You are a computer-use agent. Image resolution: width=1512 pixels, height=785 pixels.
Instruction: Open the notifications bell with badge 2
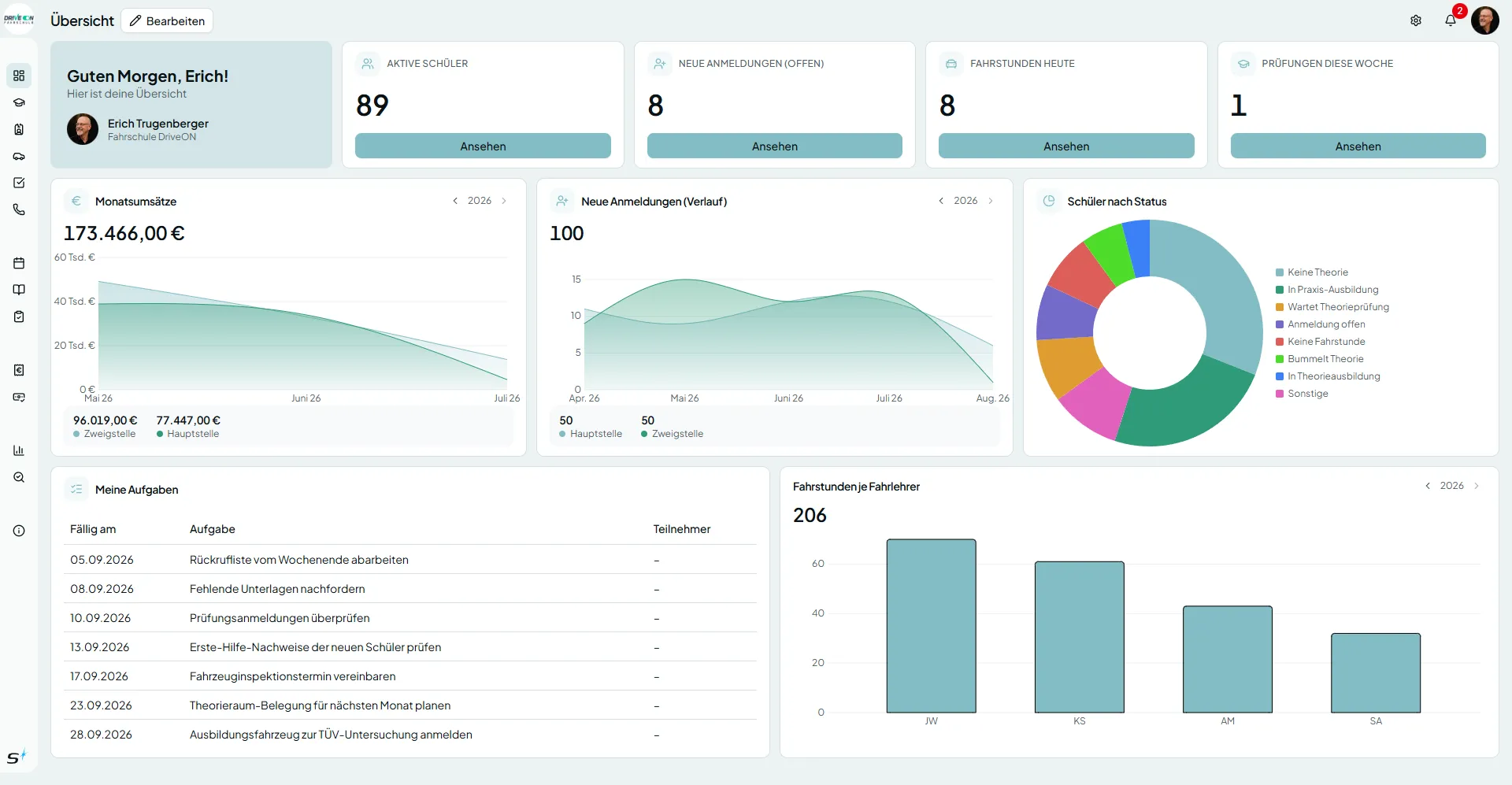1451,20
